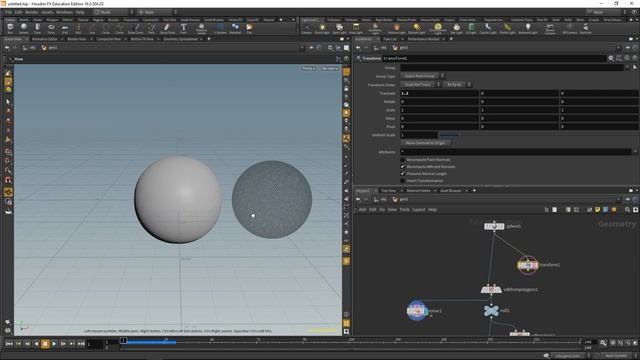Screen dimensions: 640x360
Task: Switch to Asset Browser tab
Action: [451, 191]
